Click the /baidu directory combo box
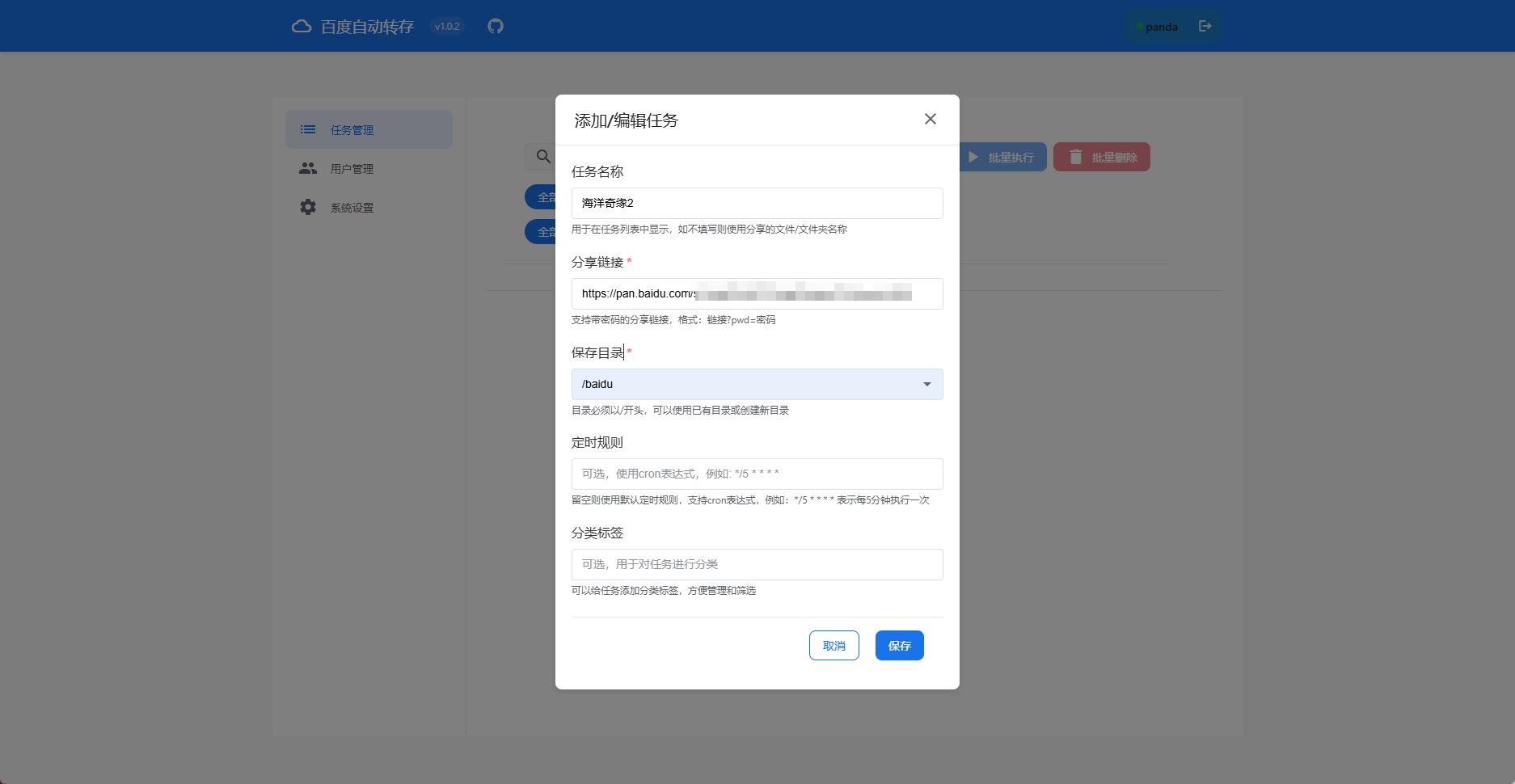Viewport: 1515px width, 784px height. [757, 384]
